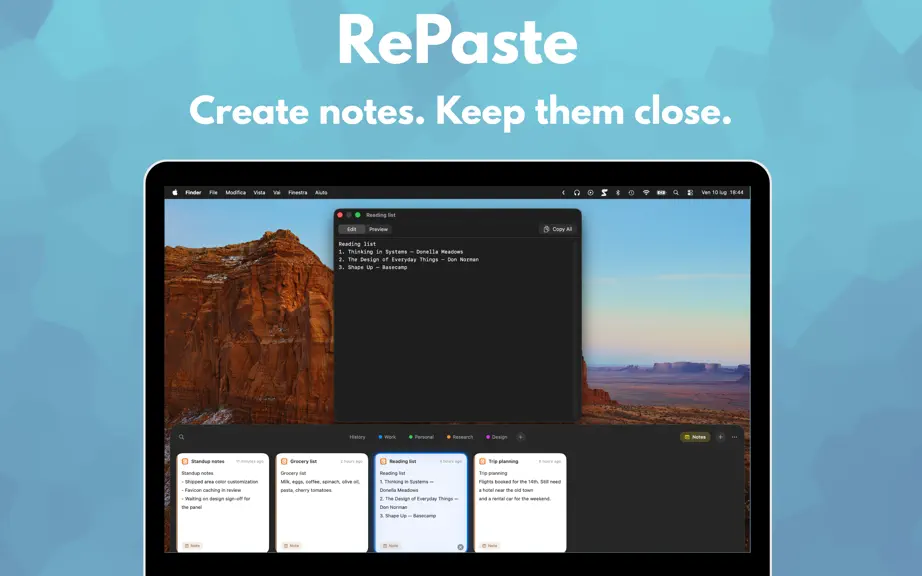Select the Research pinboard tab

coord(460,437)
